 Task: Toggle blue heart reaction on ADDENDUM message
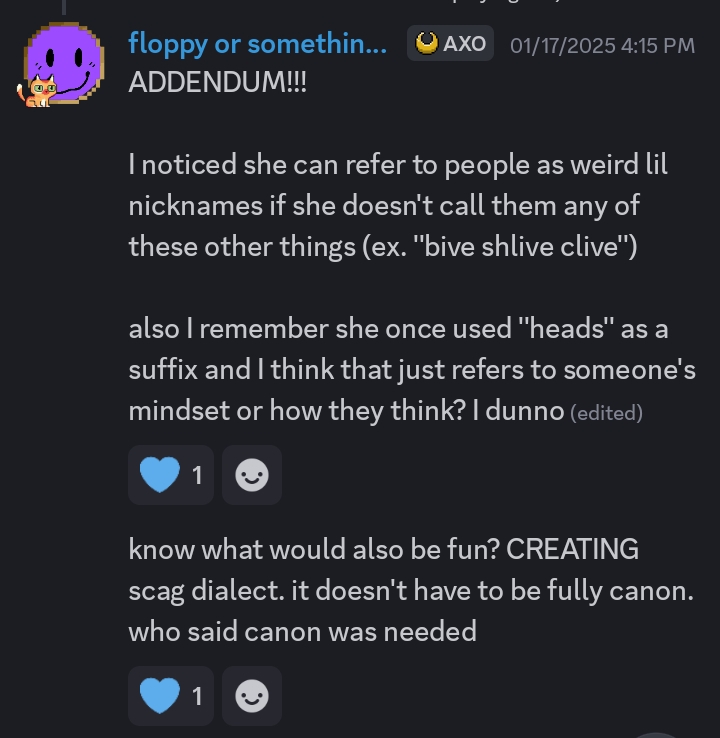click(x=171, y=475)
